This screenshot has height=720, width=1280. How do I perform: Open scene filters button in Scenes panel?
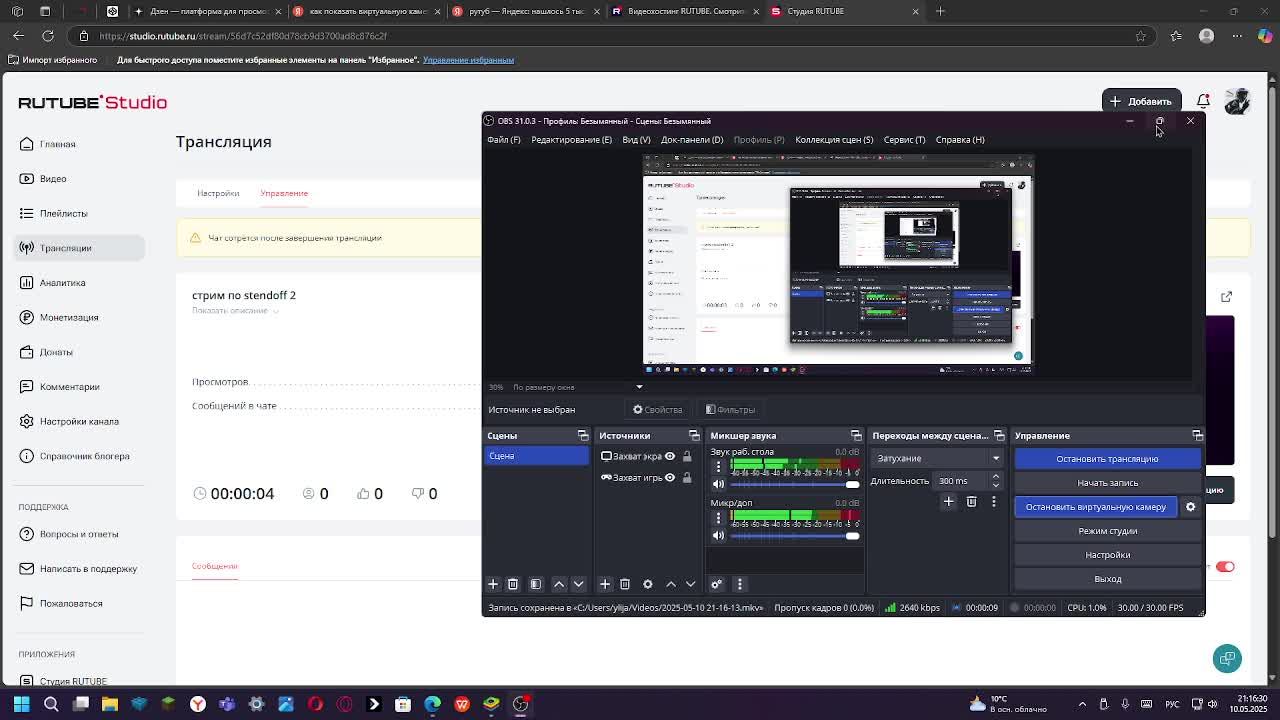point(536,584)
